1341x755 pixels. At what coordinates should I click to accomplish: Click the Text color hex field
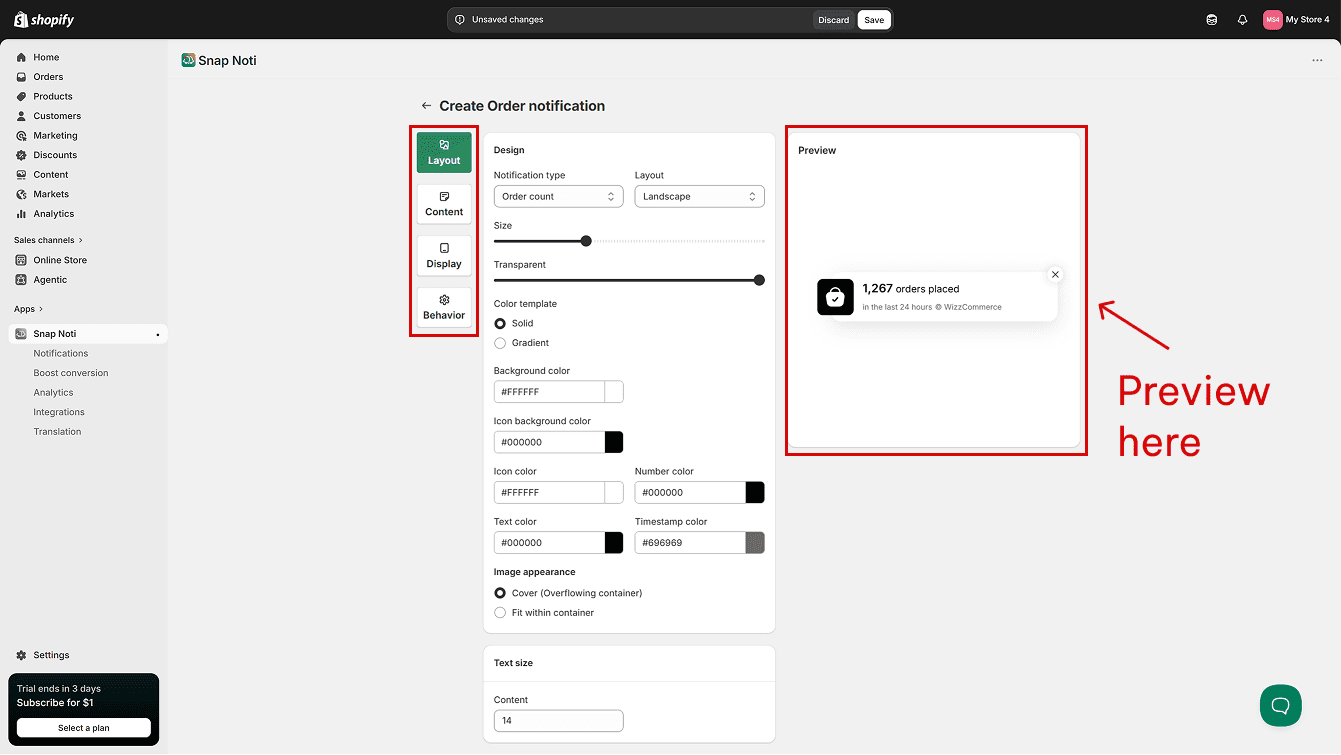coord(549,543)
